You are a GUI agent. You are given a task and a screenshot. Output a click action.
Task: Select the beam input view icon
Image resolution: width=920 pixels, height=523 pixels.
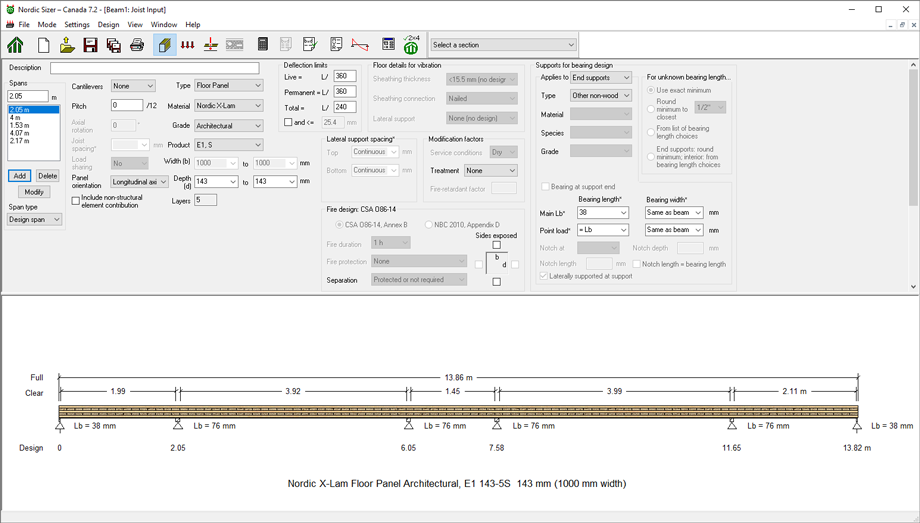pyautogui.click(x=165, y=45)
